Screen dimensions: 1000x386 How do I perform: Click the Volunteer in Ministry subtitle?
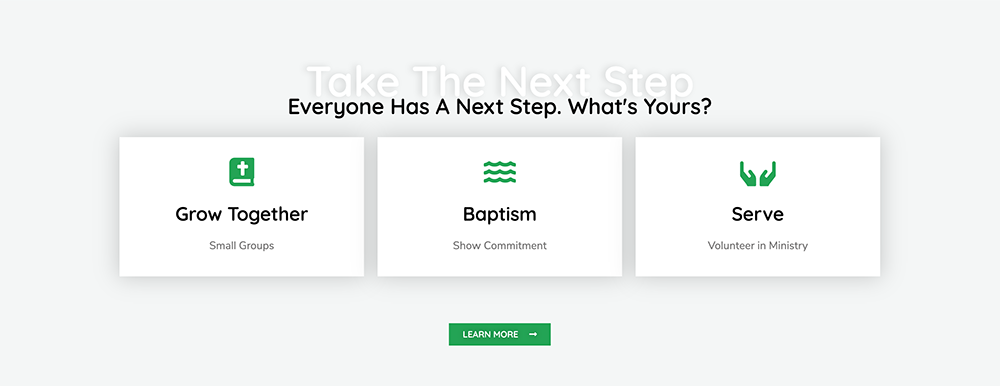(x=758, y=246)
